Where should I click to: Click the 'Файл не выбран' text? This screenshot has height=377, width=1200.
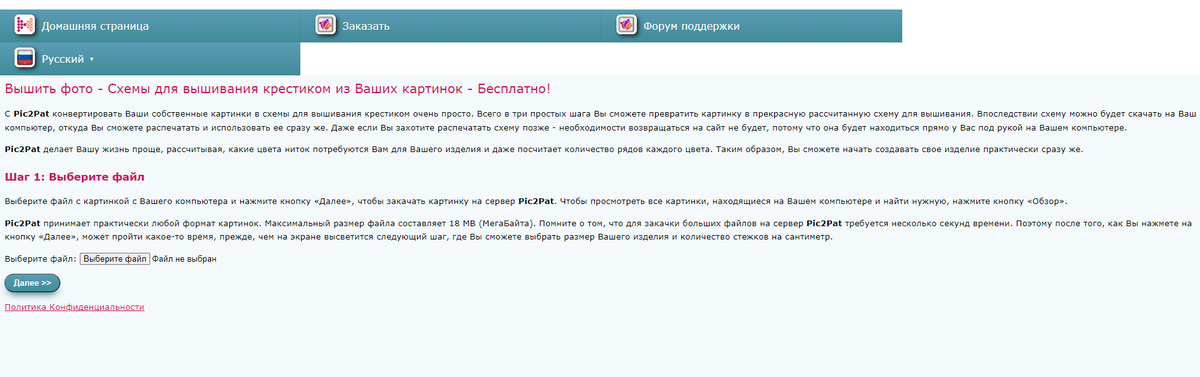[185, 259]
